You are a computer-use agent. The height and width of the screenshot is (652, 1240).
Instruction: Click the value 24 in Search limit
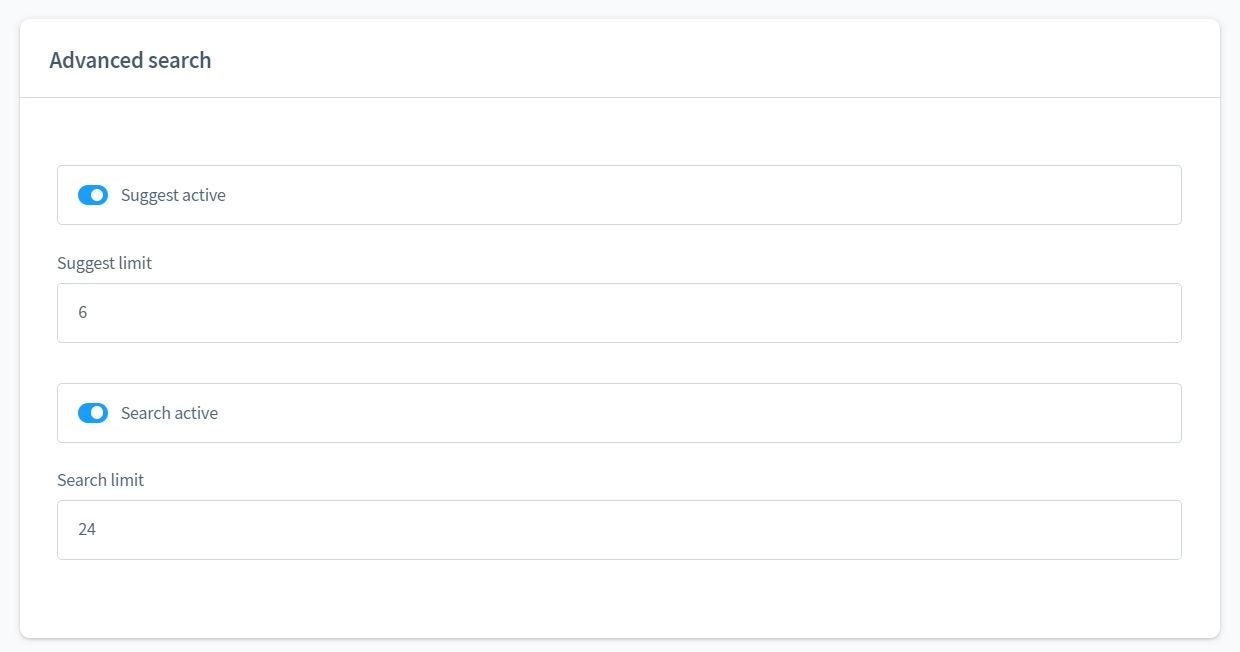point(87,530)
